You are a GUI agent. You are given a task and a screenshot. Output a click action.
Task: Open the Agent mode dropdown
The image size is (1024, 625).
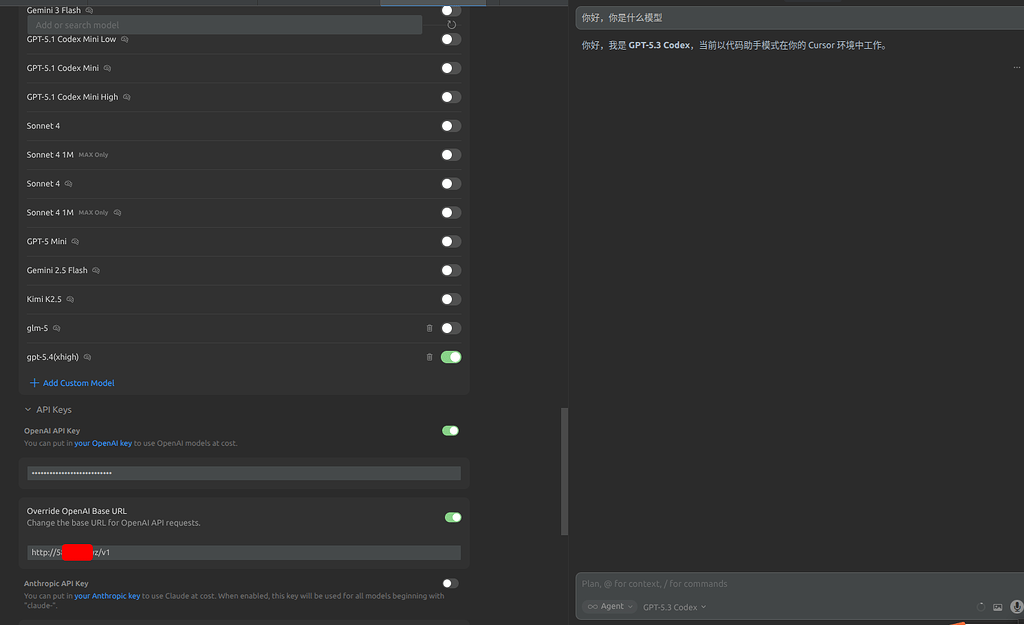(x=609, y=607)
